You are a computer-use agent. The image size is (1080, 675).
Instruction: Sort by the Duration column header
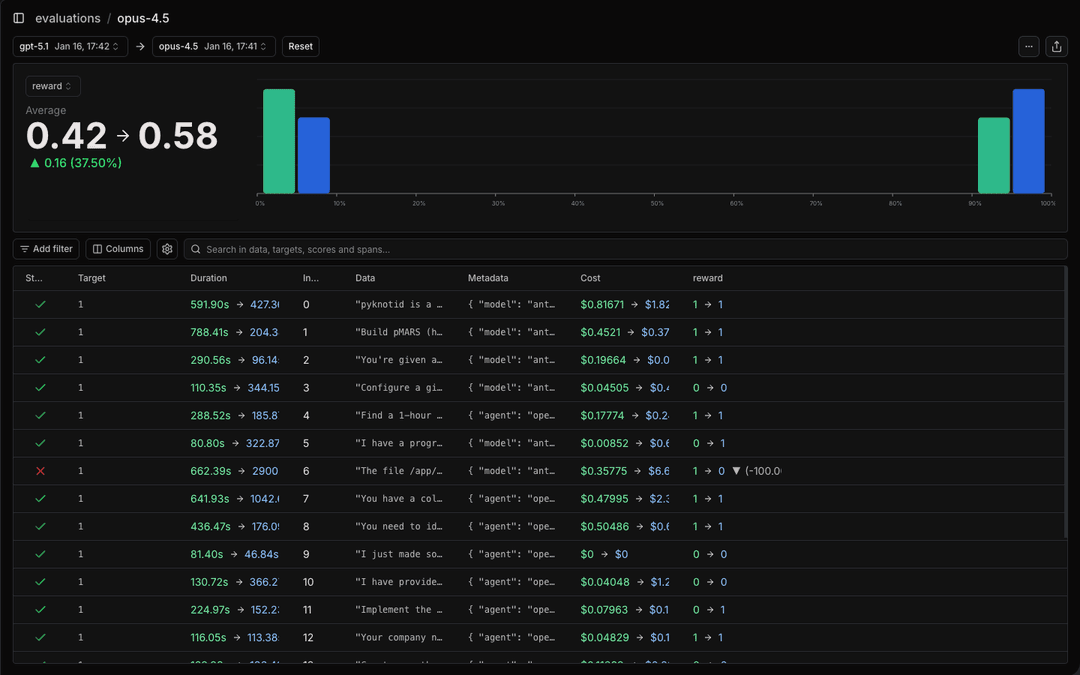pyautogui.click(x=209, y=278)
